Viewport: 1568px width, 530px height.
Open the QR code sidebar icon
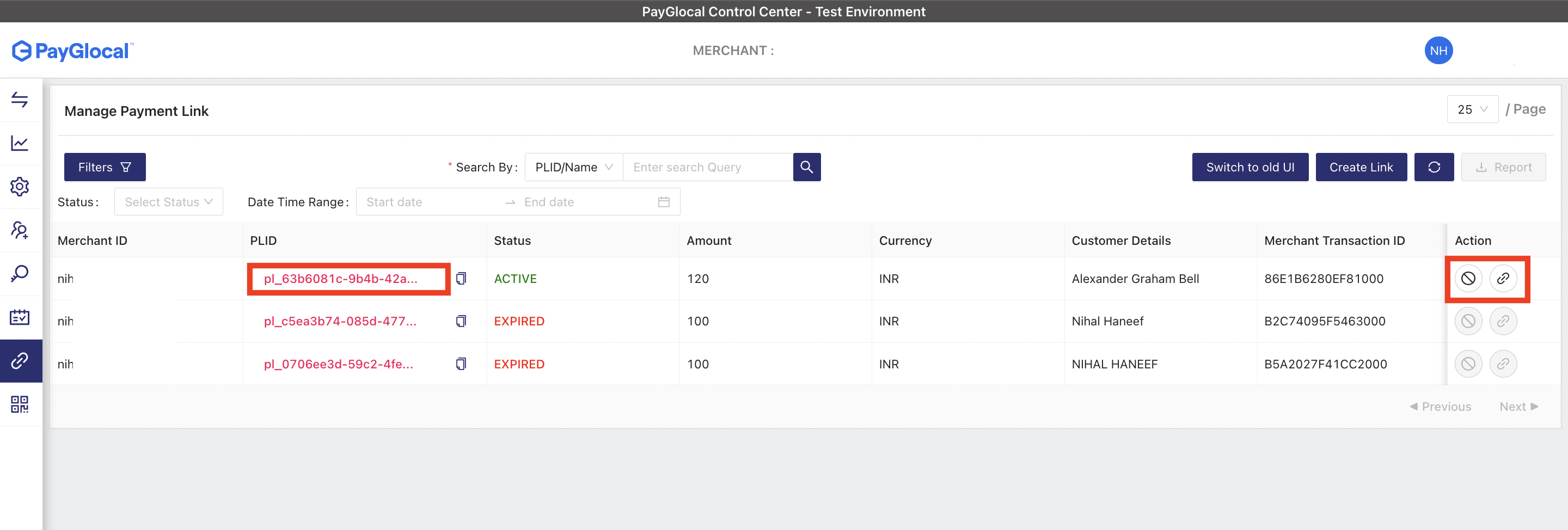coord(20,404)
